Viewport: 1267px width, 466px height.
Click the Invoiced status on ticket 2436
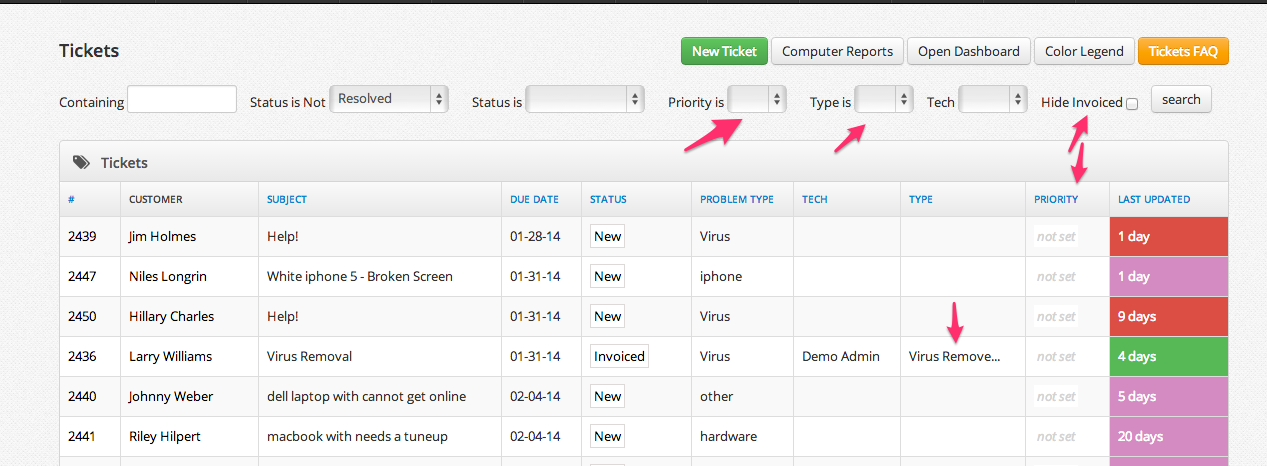pos(619,356)
